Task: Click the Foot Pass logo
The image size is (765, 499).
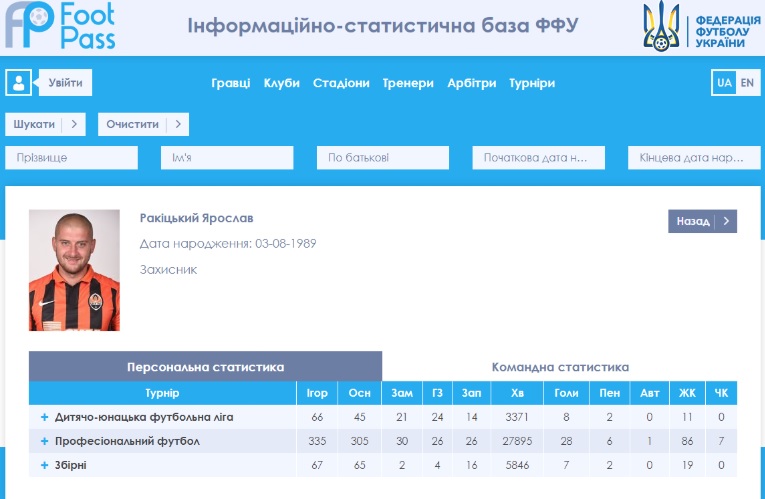Action: click(60, 27)
